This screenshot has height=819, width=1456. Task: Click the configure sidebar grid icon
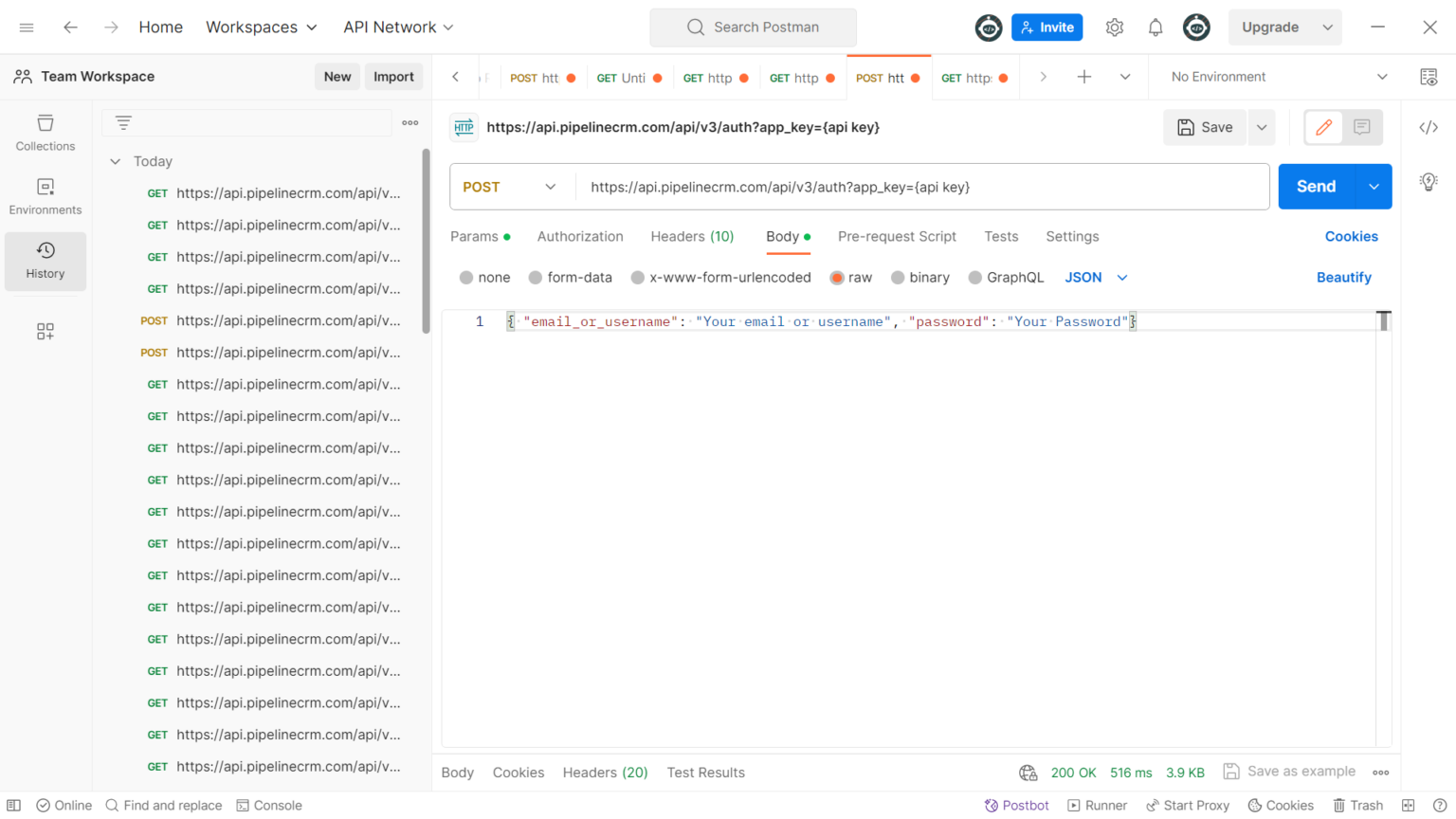(x=45, y=331)
